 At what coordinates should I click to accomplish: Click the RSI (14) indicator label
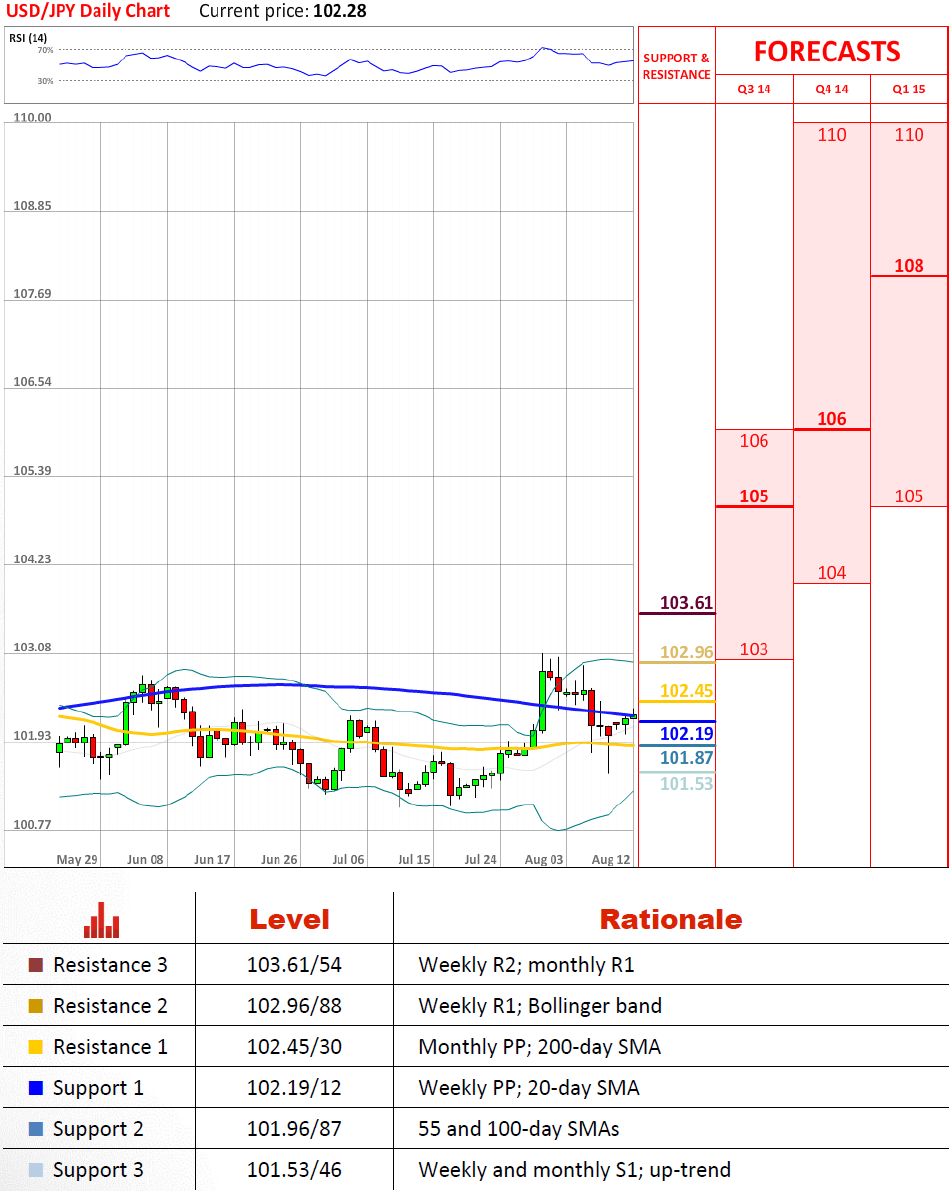28,38
